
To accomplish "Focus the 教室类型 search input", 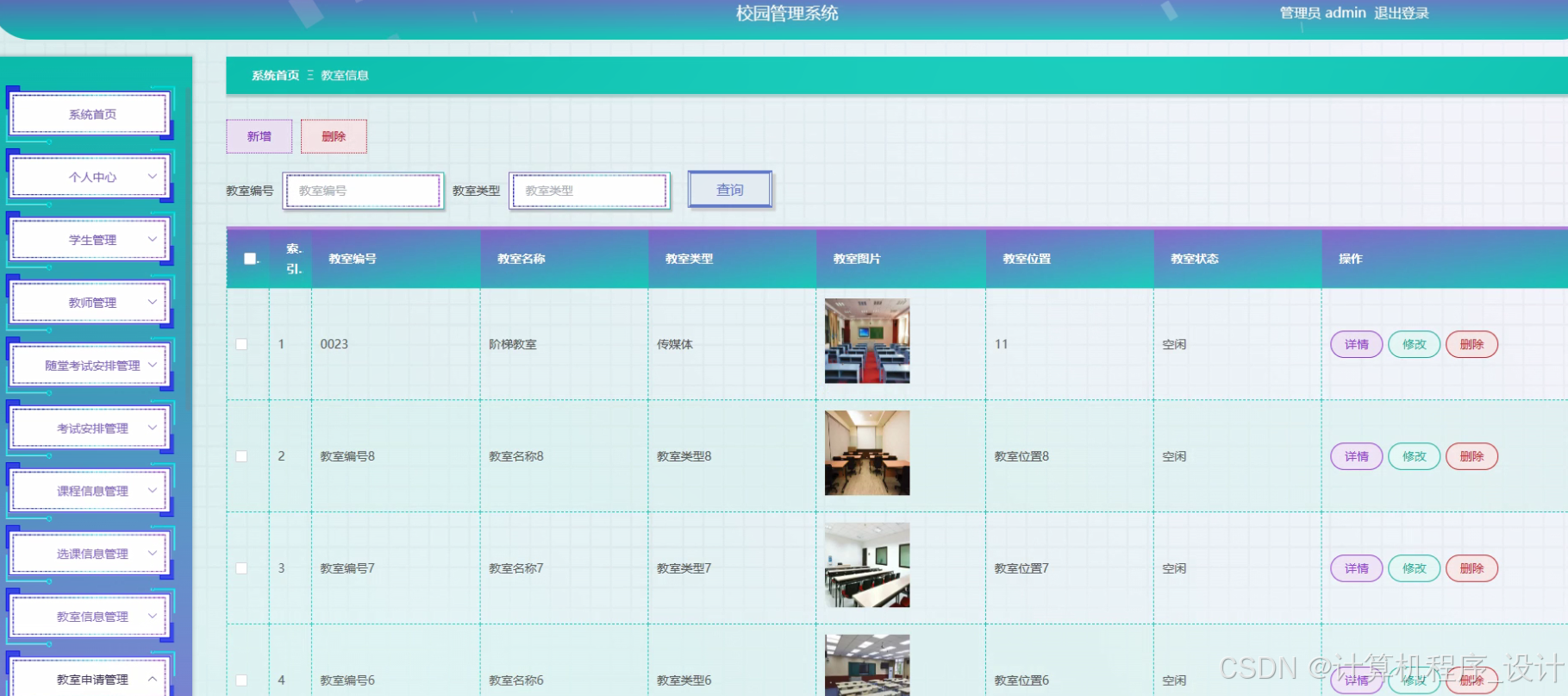I will click(590, 191).
